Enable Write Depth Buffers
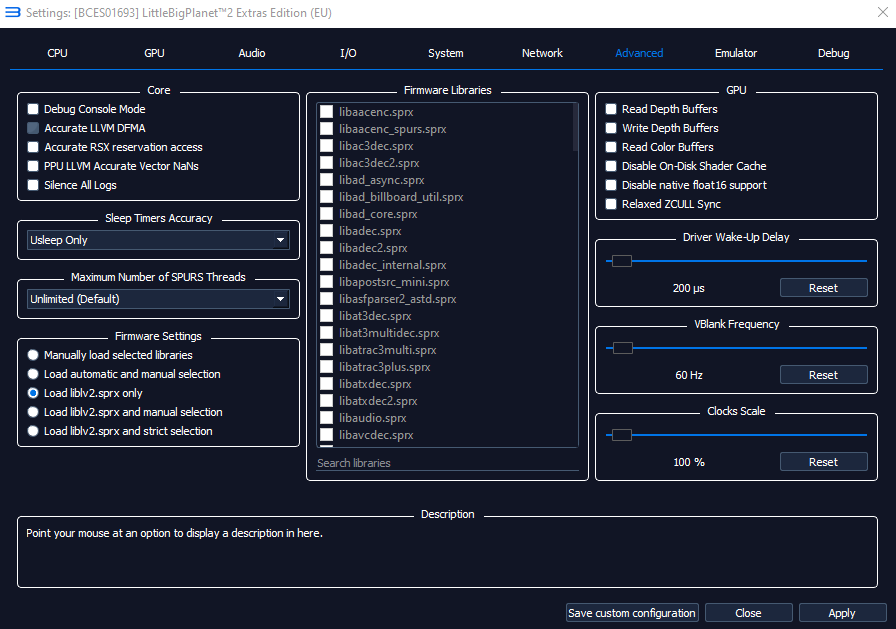Screen dimensions: 896x629 point(611,128)
